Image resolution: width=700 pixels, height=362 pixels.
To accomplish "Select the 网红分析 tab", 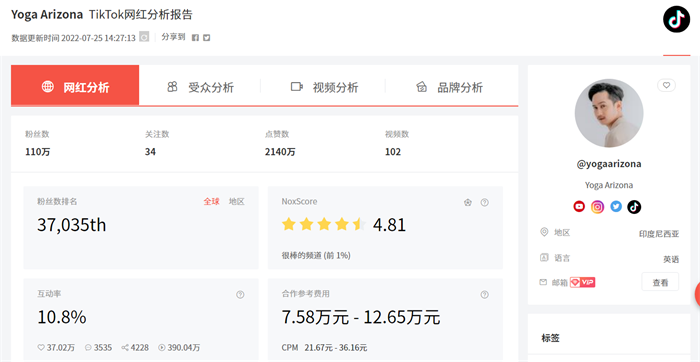I will (x=75, y=86).
